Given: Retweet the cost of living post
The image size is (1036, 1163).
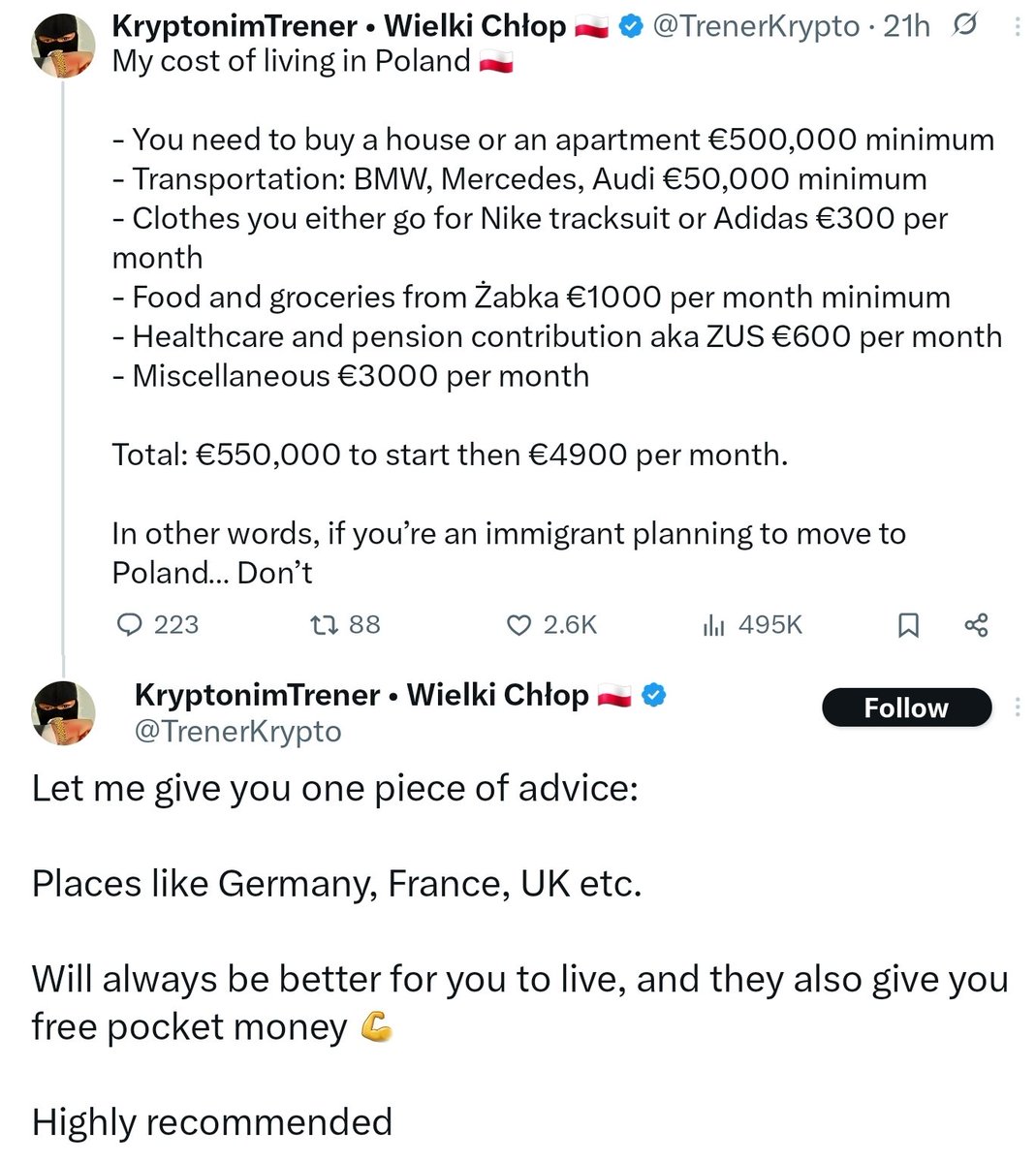Looking at the screenshot, I should [322, 625].
